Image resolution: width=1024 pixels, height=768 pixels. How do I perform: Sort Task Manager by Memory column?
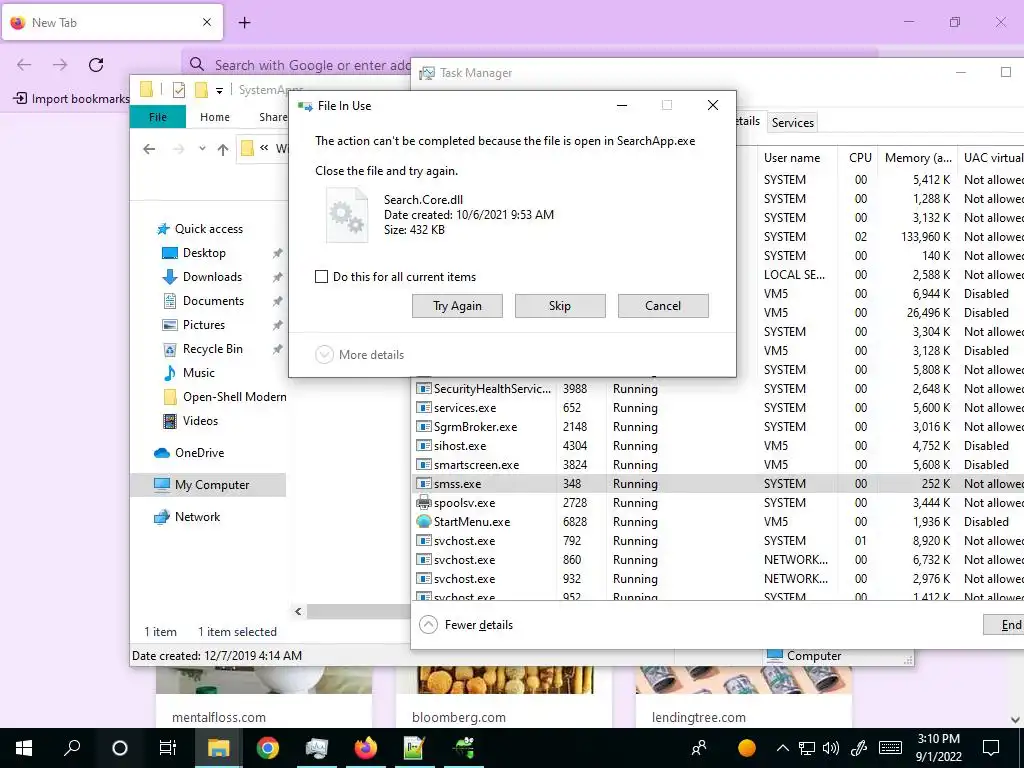pyautogui.click(x=918, y=158)
